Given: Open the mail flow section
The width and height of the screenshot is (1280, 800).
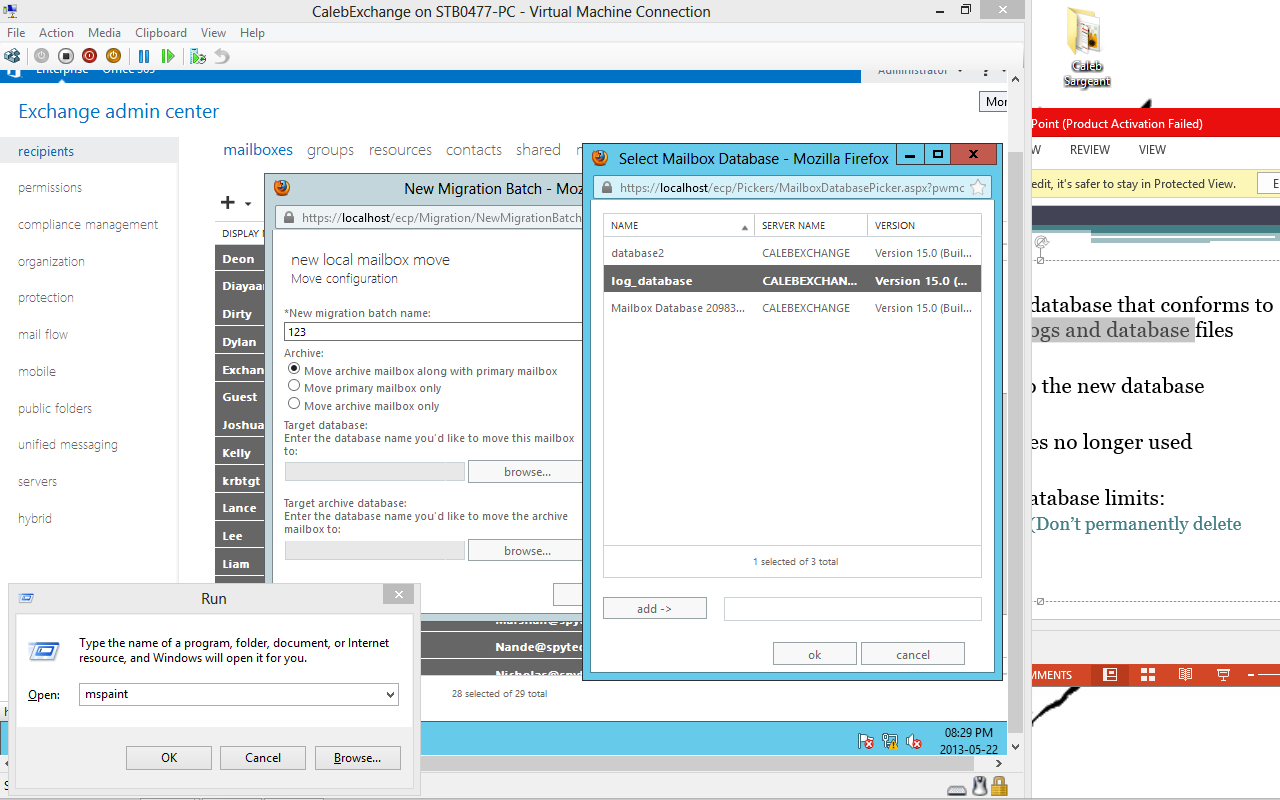Looking at the screenshot, I should (43, 335).
